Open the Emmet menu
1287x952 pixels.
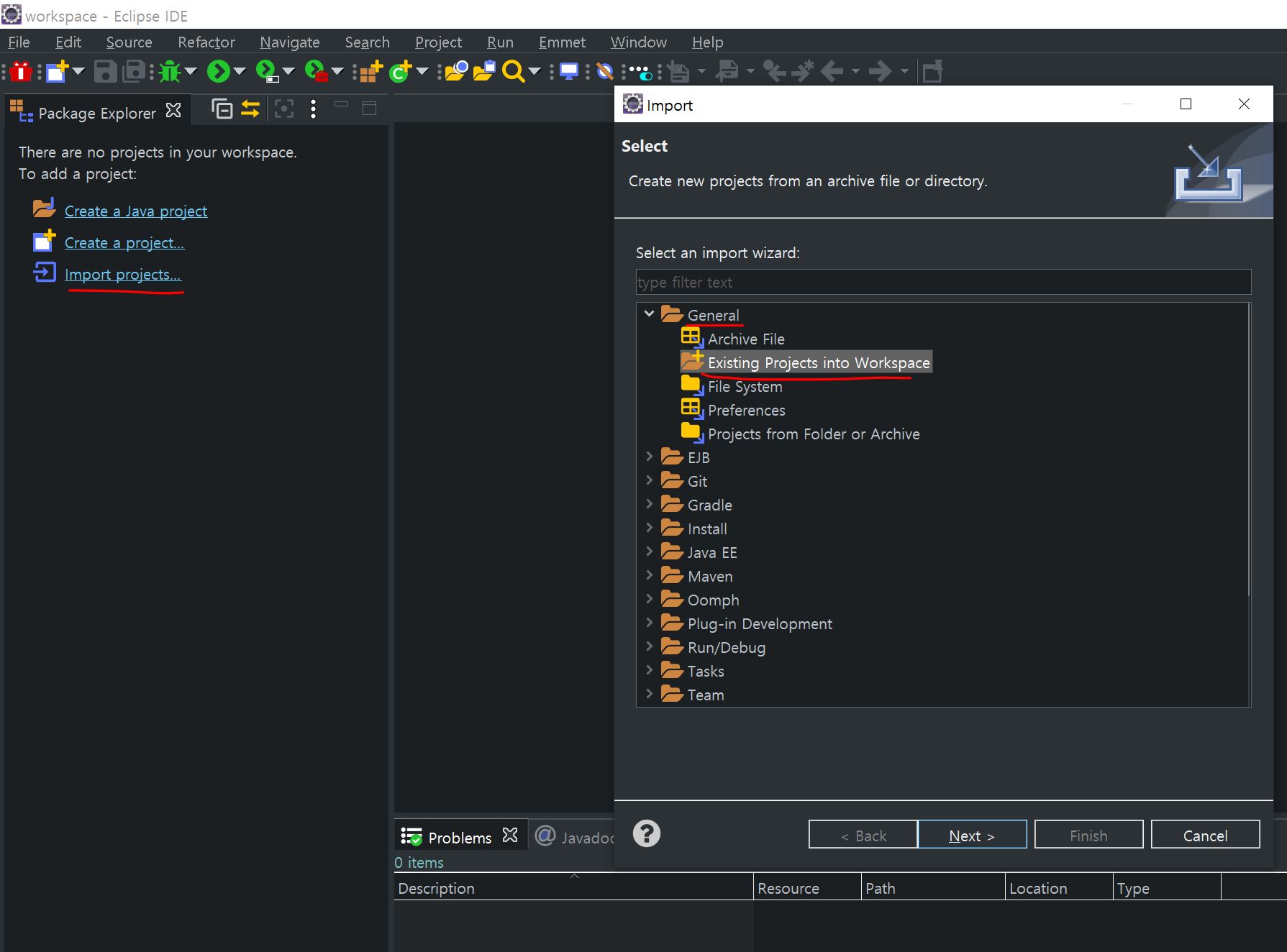pyautogui.click(x=562, y=42)
